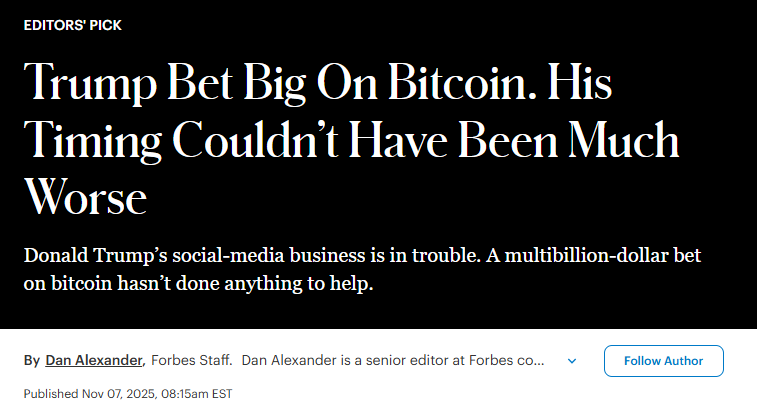This screenshot has width=757, height=410.
Task: Click the subheading line "on bitcoin hasn't done anything"
Action: point(197,286)
